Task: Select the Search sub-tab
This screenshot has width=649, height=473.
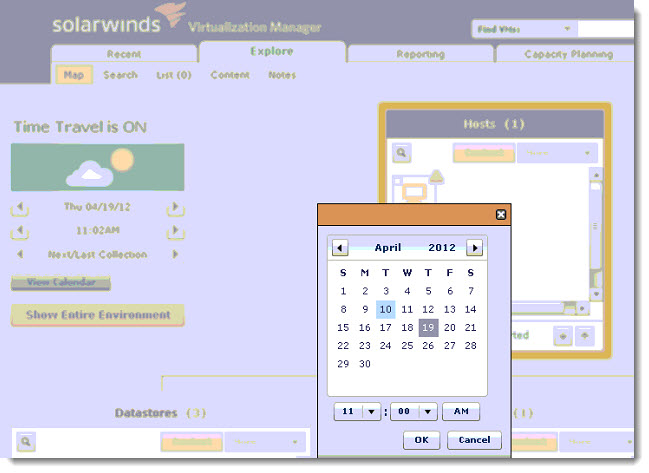Action: [120, 75]
